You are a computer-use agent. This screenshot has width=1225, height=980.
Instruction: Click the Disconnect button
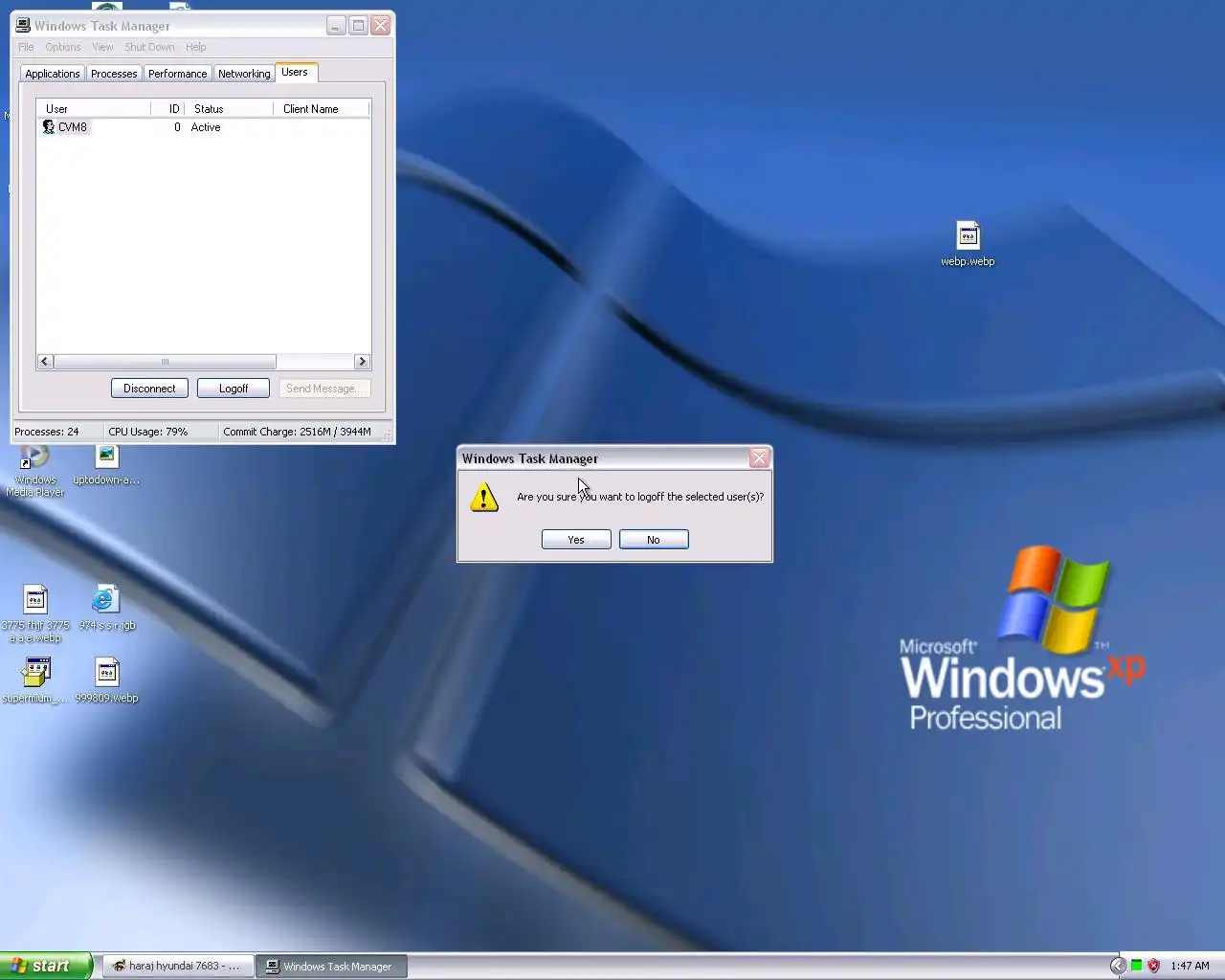coord(149,389)
